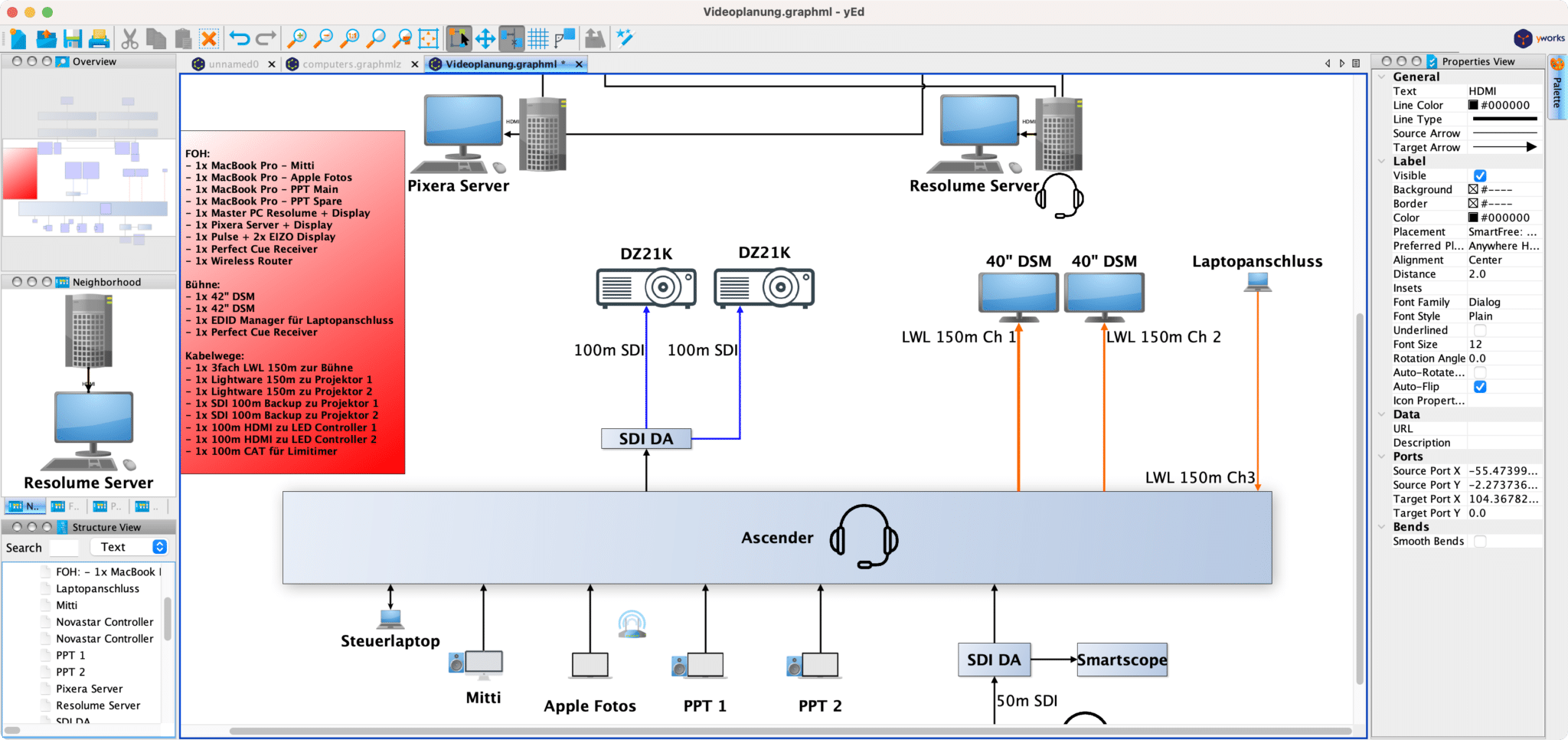
Task: Toggle the grid display icon
Action: [538, 38]
